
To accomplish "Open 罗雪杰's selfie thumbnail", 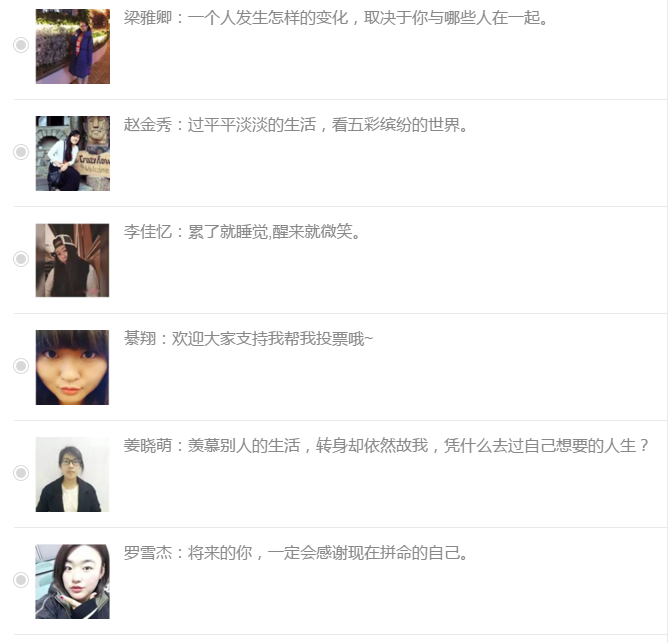I will pos(72,582).
